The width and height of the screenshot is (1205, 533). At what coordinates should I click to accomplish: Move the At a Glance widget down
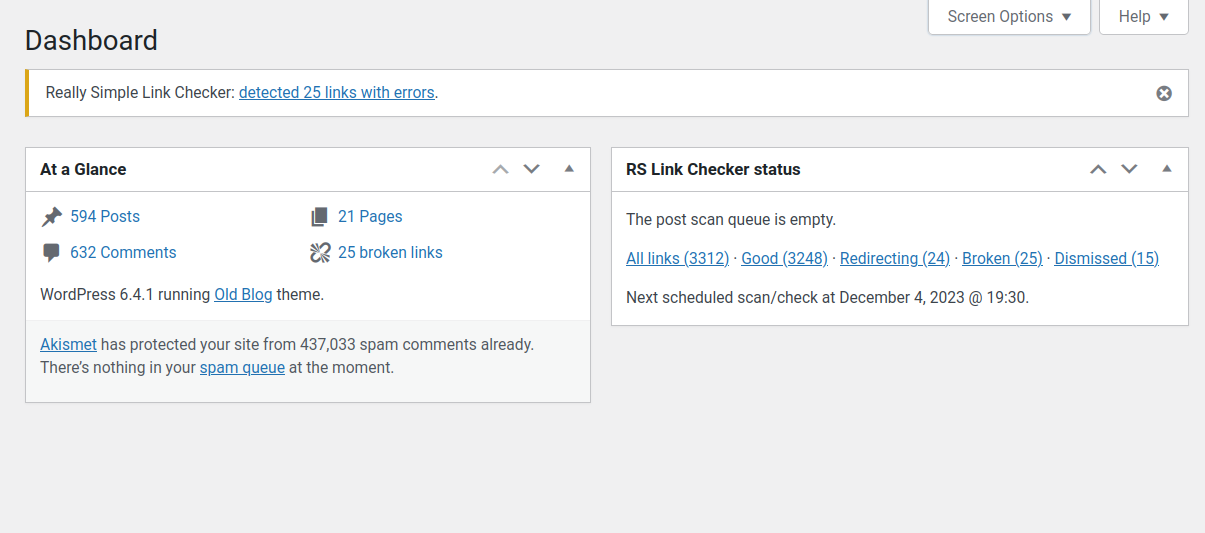[x=532, y=169]
